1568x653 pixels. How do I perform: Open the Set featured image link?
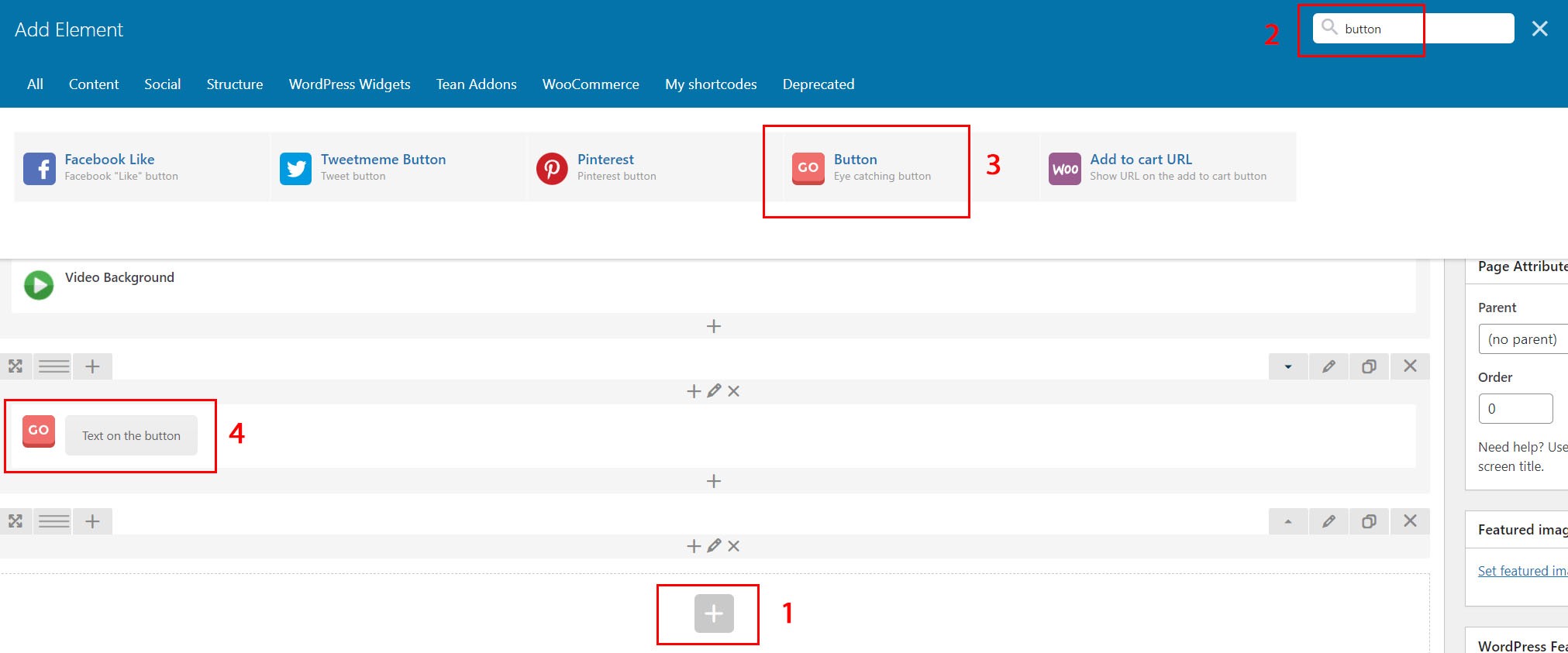[x=1522, y=571]
